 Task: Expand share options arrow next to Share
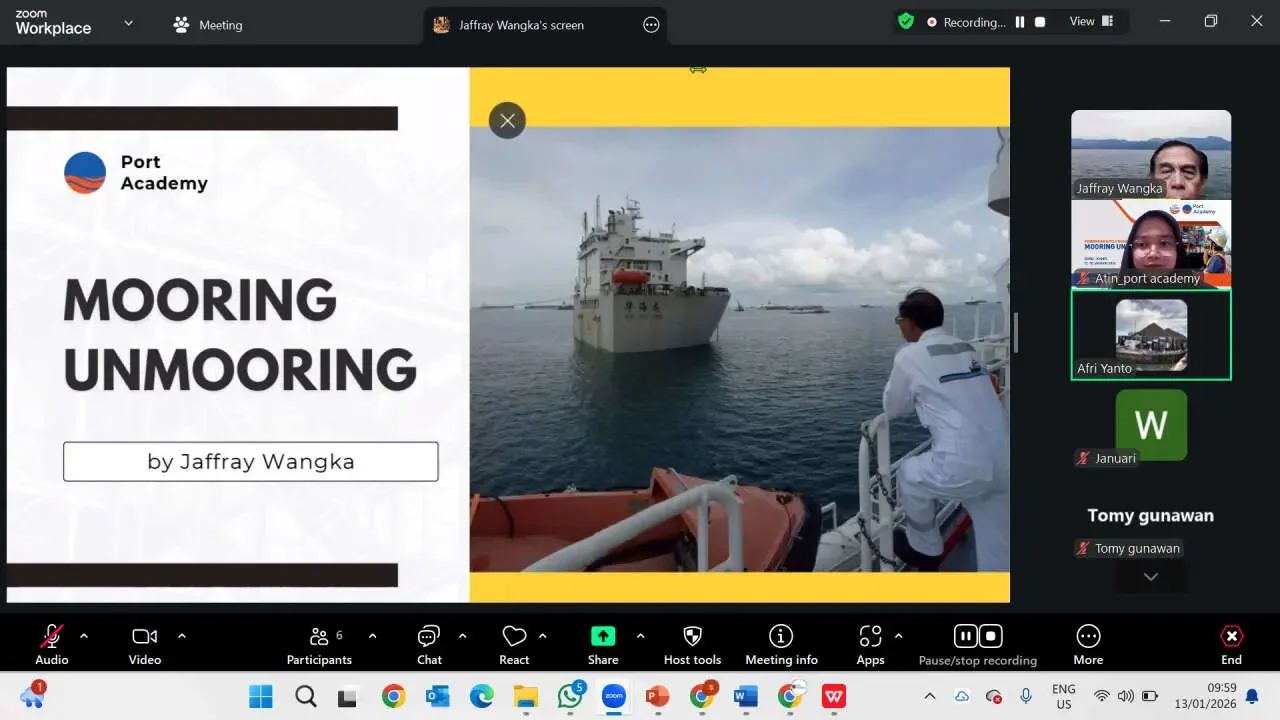[640, 636]
